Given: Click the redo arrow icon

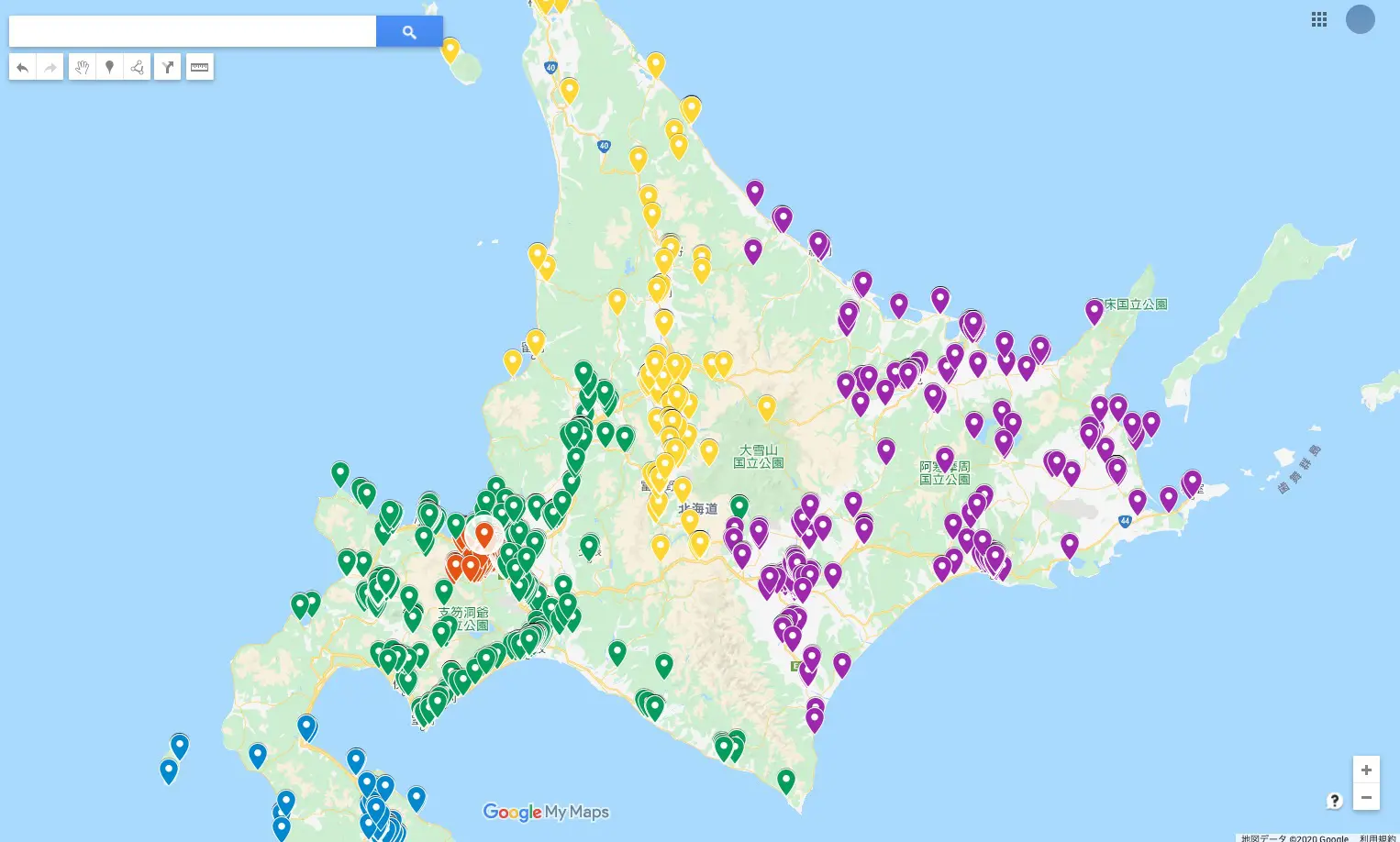Looking at the screenshot, I should point(50,67).
